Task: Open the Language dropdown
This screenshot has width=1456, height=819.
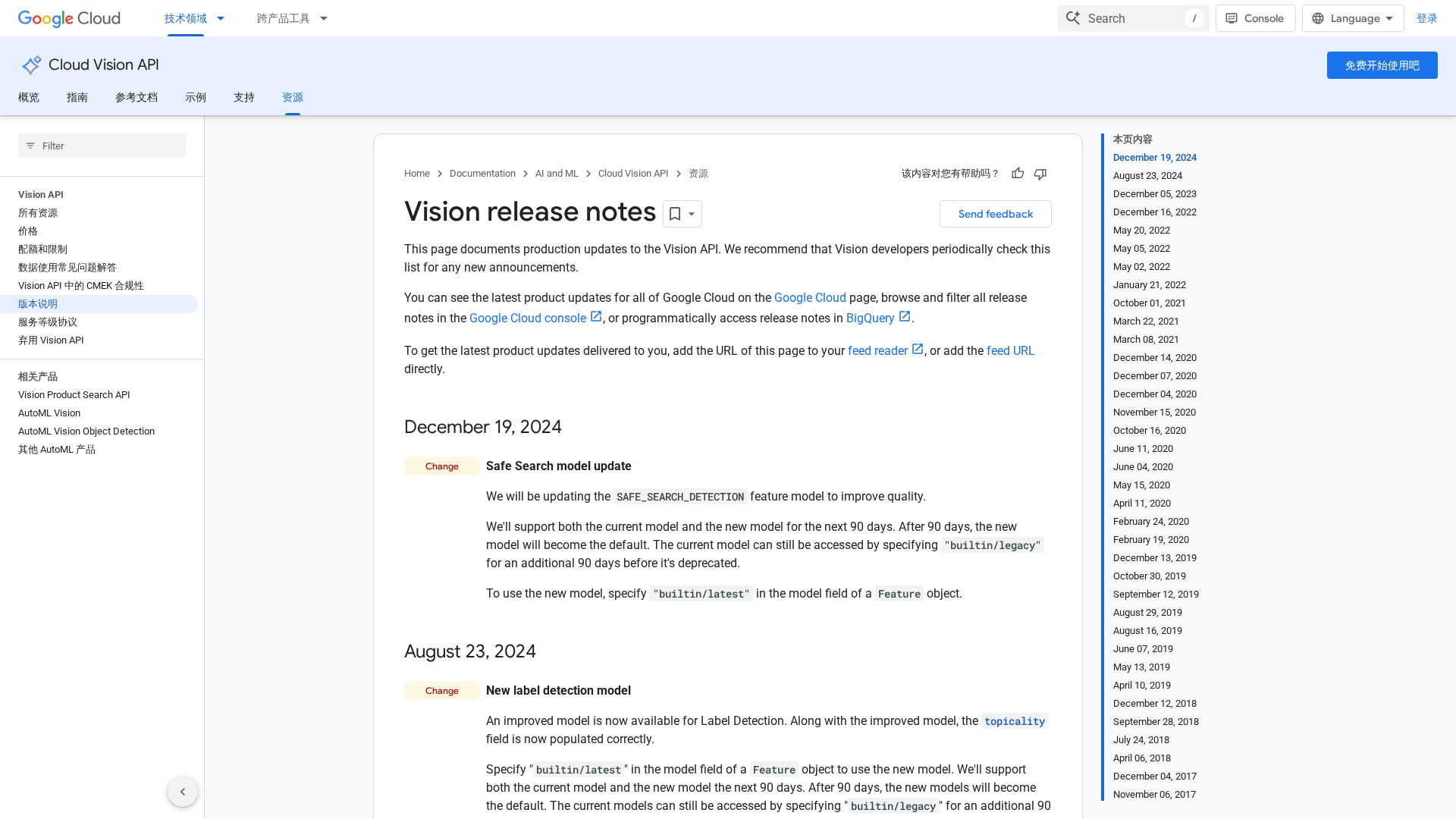Action: [x=1353, y=18]
